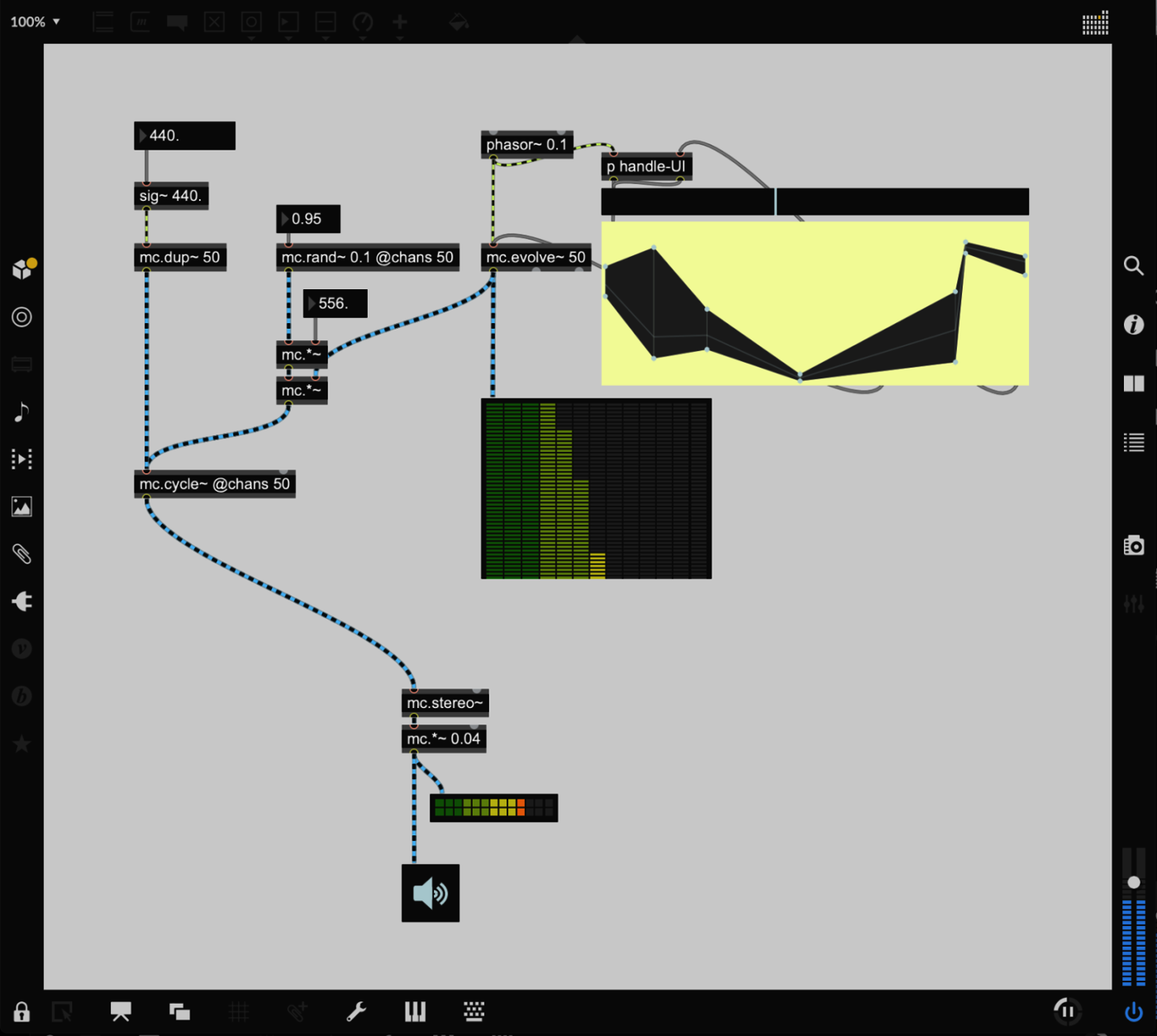Screen dimensions: 1157x1036
Task: Select the mc.rand~ 0.1 @chans 50 object
Action: click(x=368, y=257)
